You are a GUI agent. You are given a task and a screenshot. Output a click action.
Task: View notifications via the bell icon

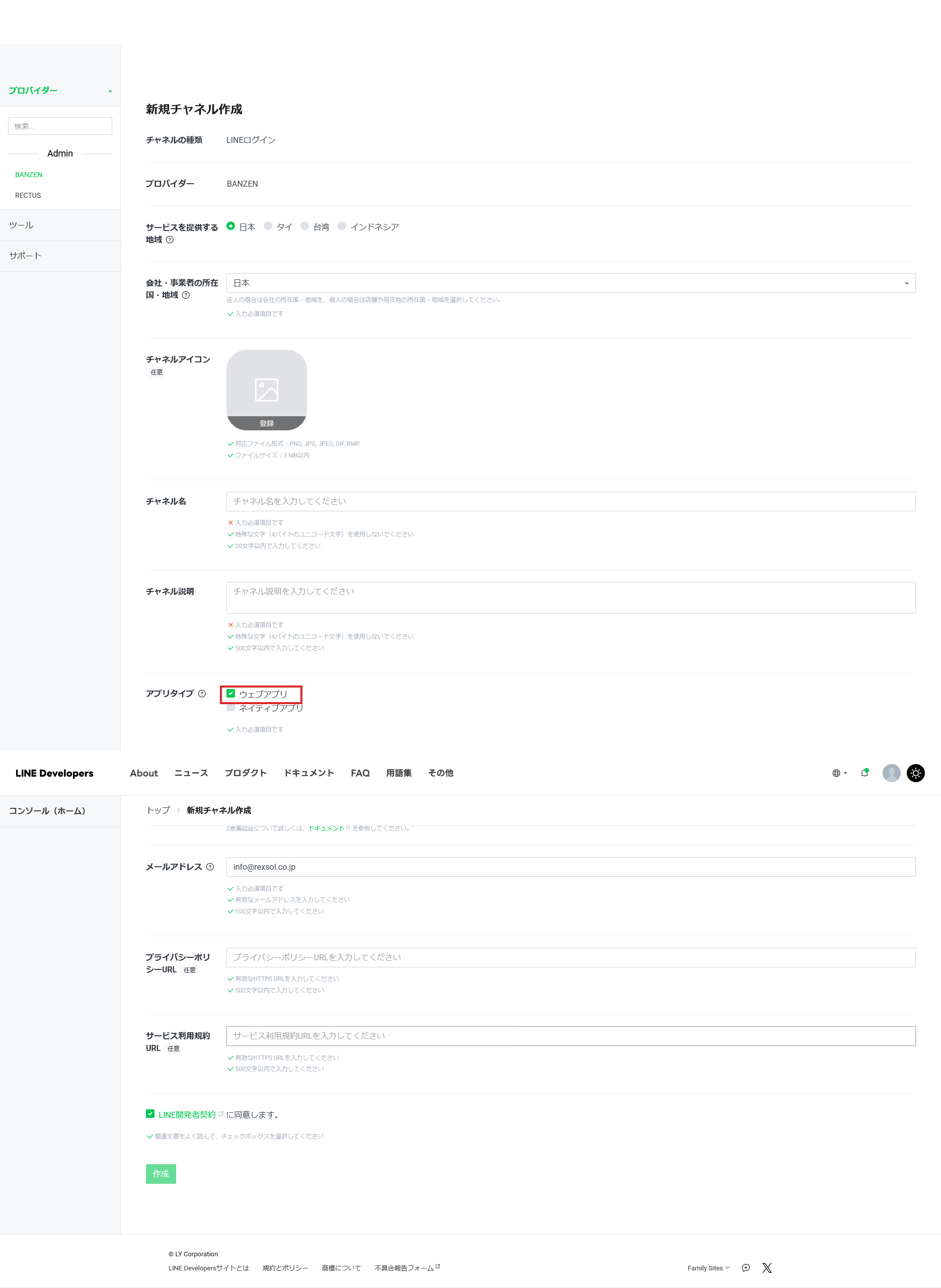pyautogui.click(x=865, y=773)
